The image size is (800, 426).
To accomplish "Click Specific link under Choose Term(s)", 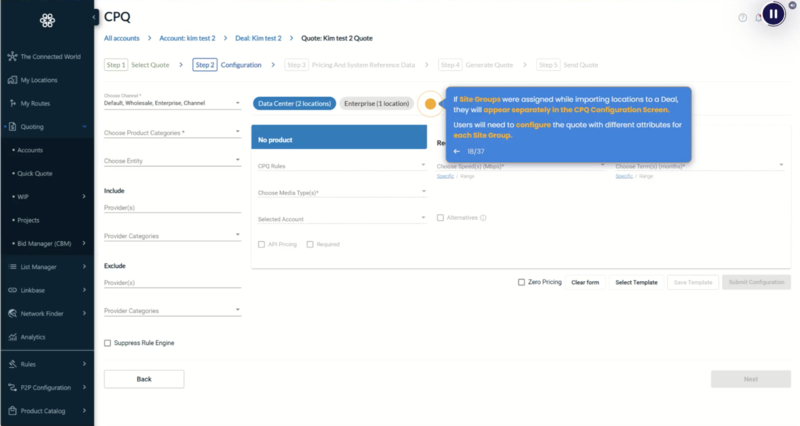I will pos(624,176).
